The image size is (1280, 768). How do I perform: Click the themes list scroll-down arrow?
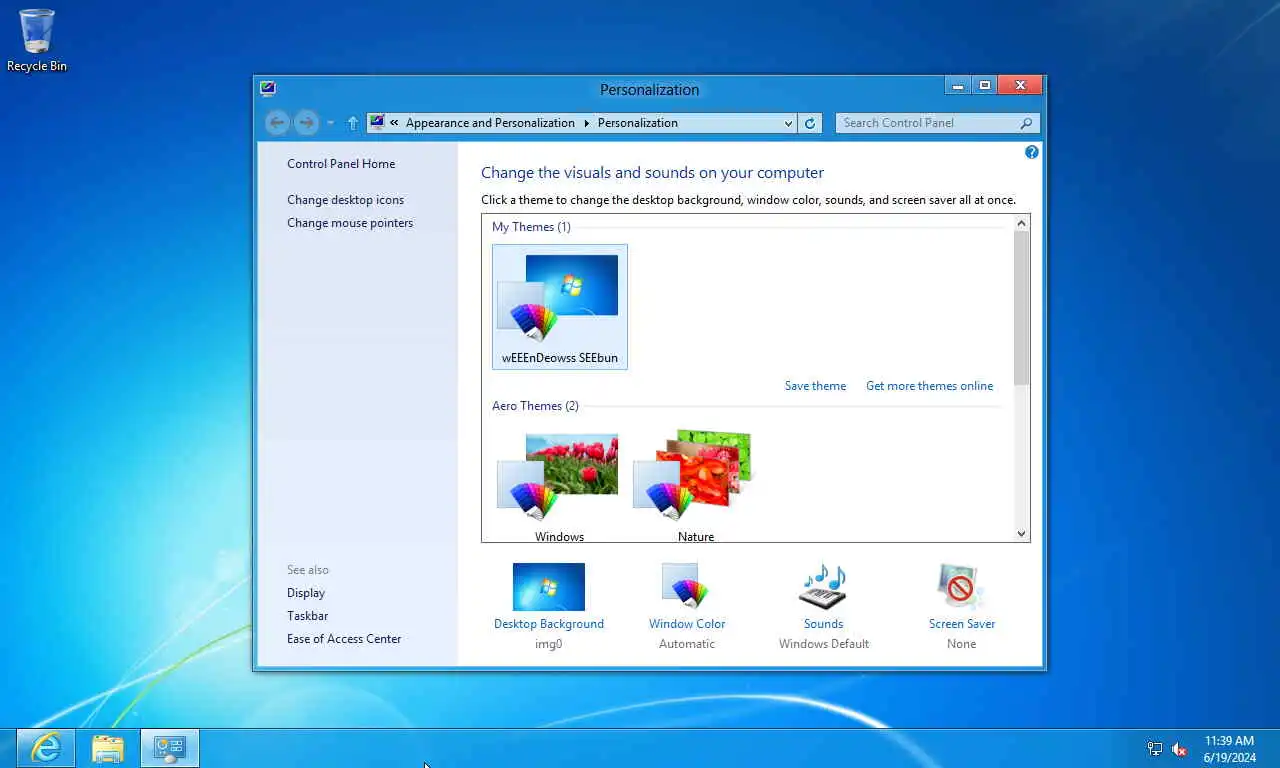pos(1021,533)
